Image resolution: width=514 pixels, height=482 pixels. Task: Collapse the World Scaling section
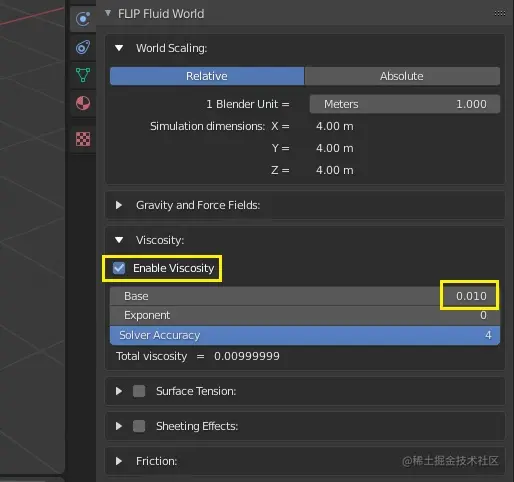pyautogui.click(x=119, y=48)
